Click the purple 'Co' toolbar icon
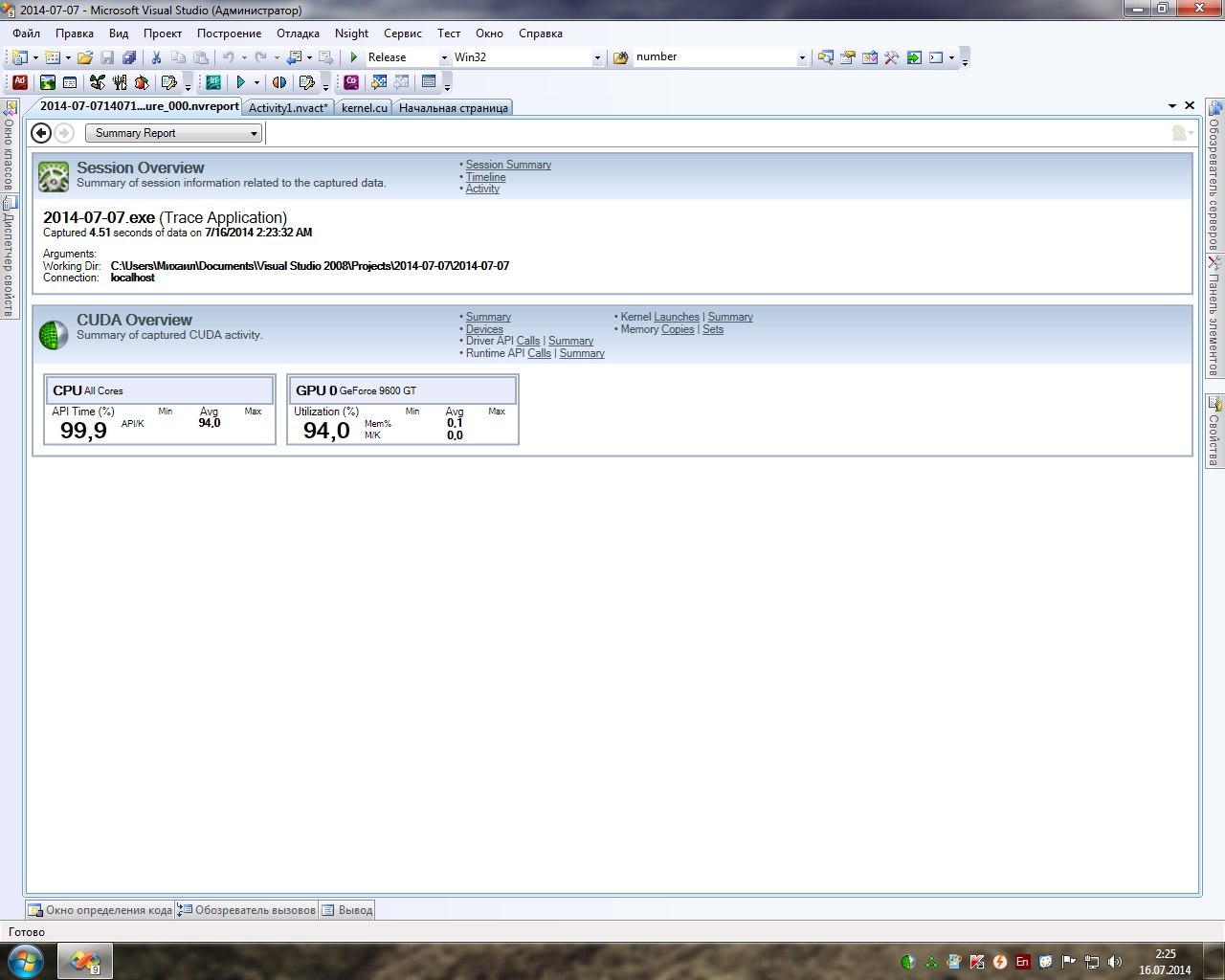The image size is (1225, 980). coord(351,82)
